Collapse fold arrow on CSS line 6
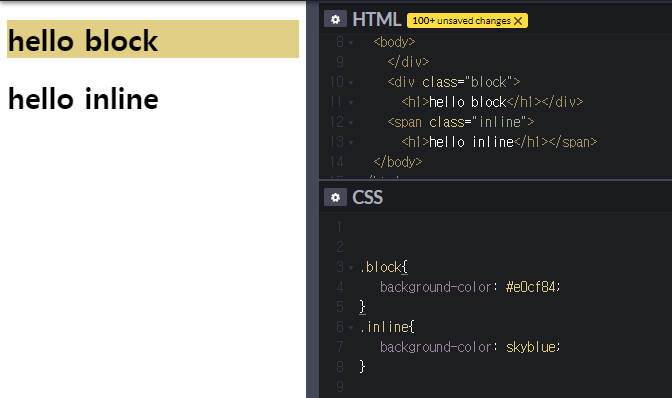Image resolution: width=672 pixels, height=398 pixels. coord(351,328)
